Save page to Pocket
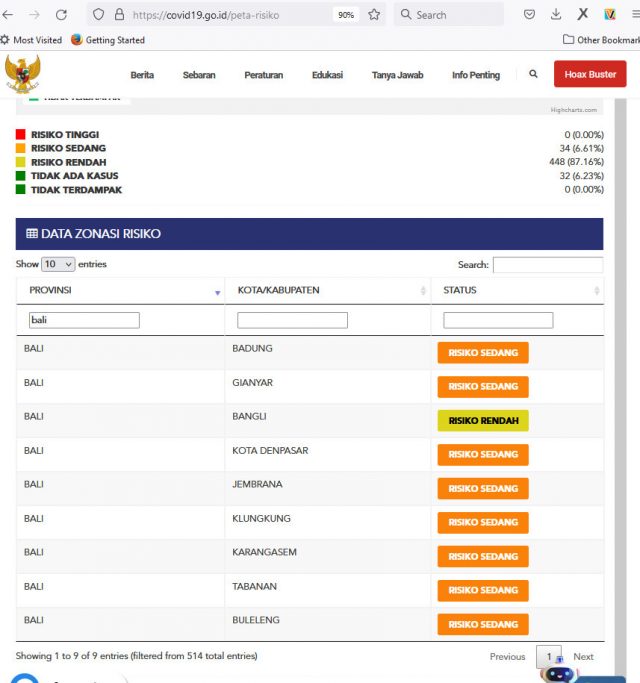Screen dimensions: 640x683 [530, 15]
